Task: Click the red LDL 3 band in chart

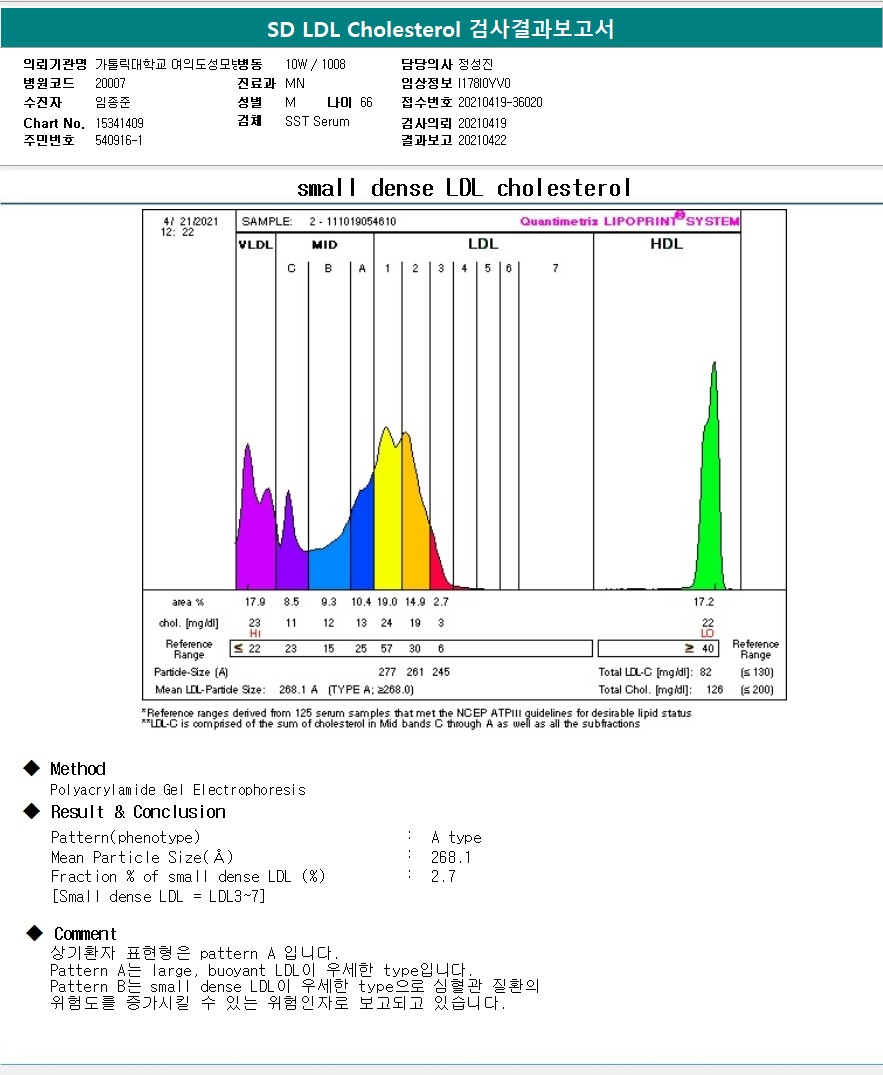Action: 437,569
